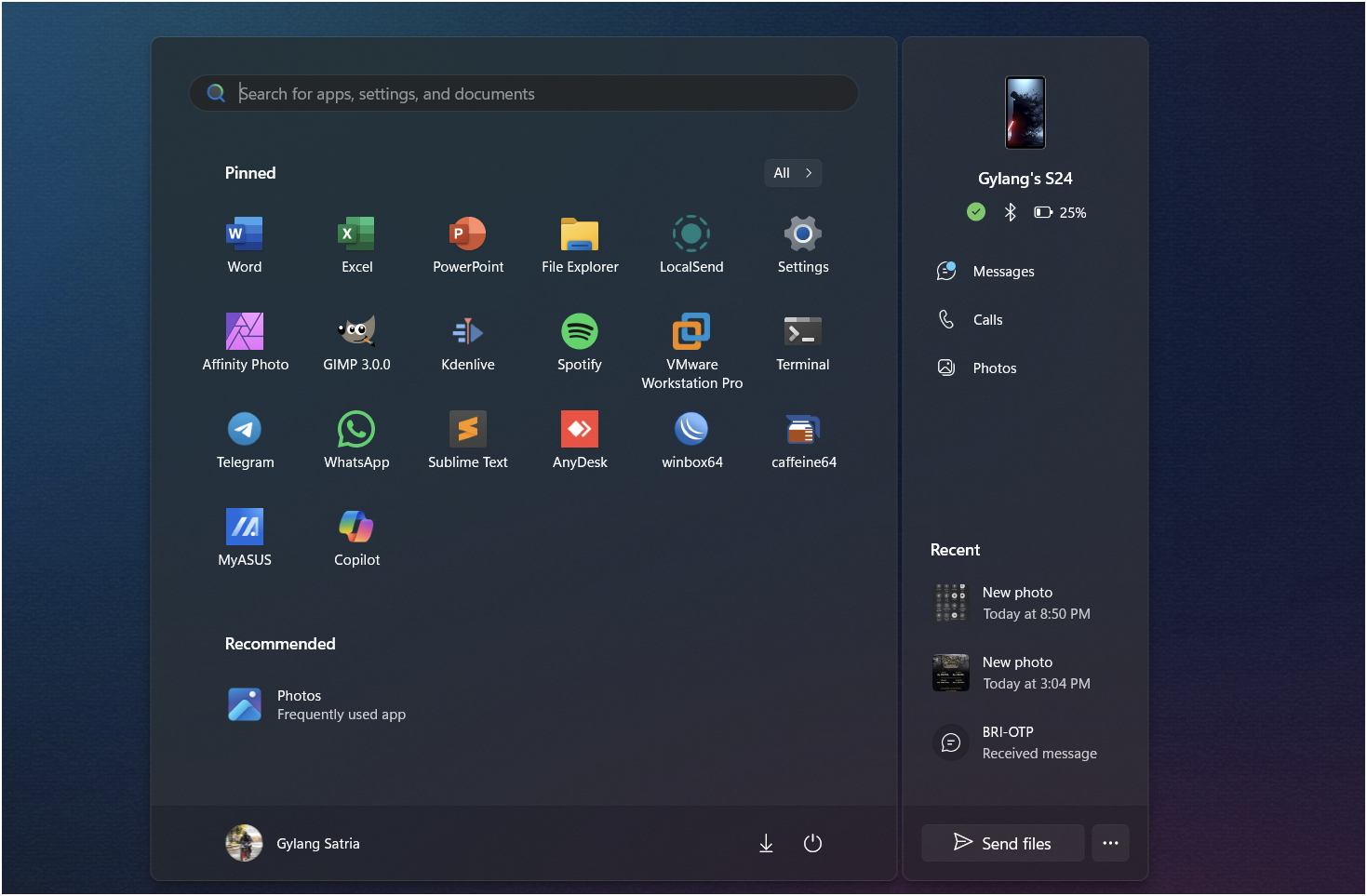Click the power button icon
Viewport: 1367px width, 896px height.
[812, 843]
